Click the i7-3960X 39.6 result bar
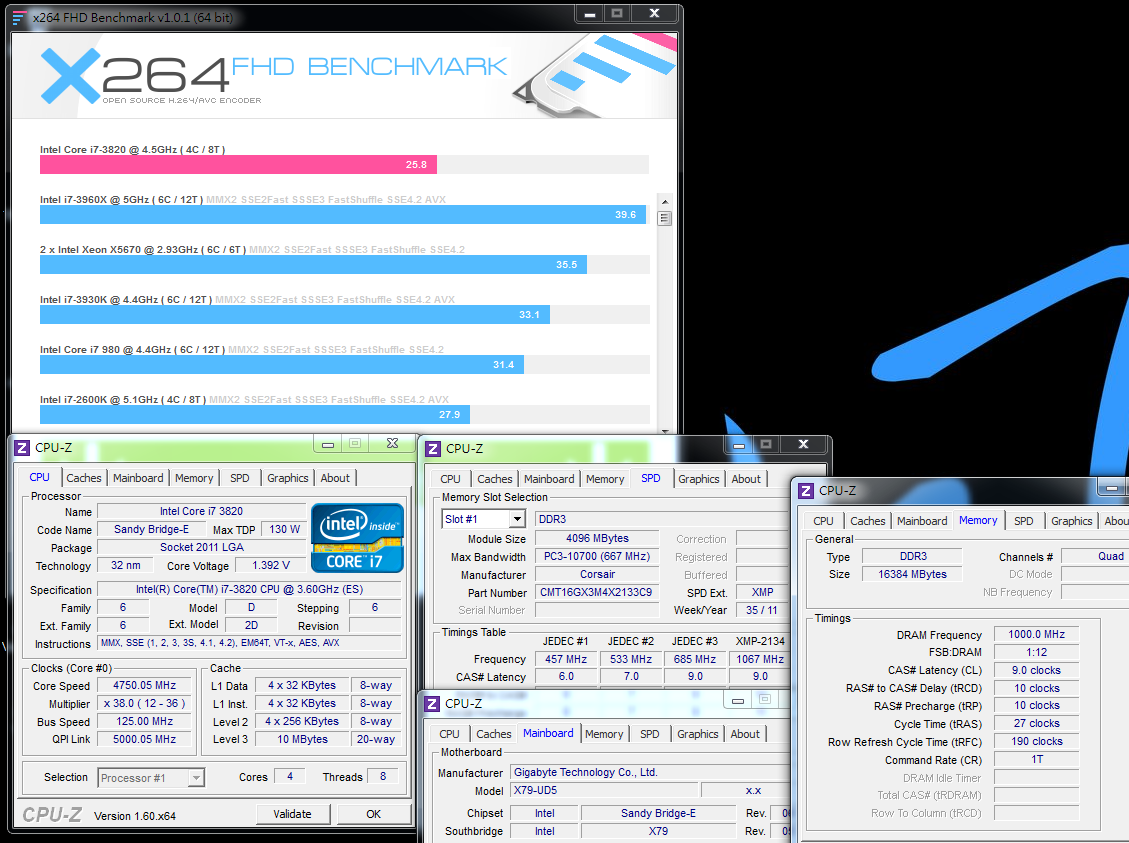This screenshot has height=843, width=1129. coord(343,215)
